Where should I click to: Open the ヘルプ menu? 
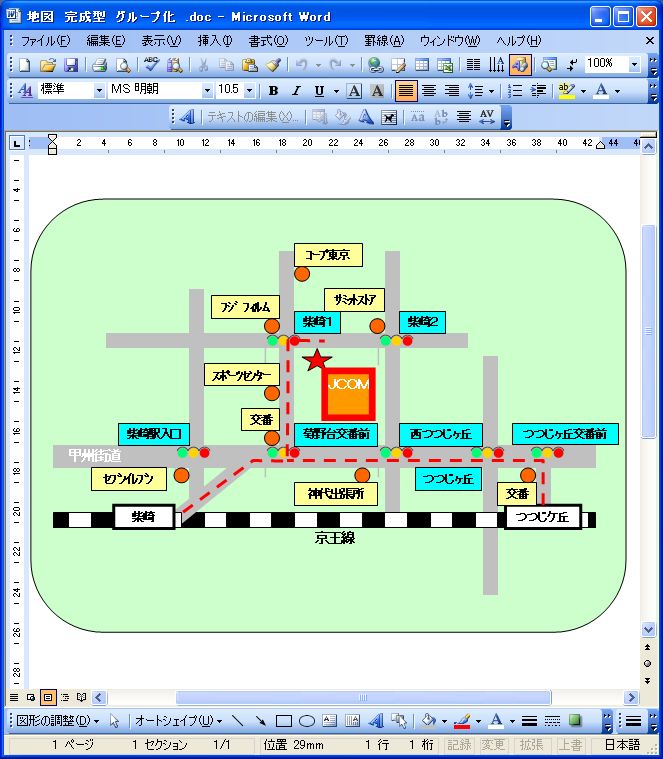click(x=518, y=41)
